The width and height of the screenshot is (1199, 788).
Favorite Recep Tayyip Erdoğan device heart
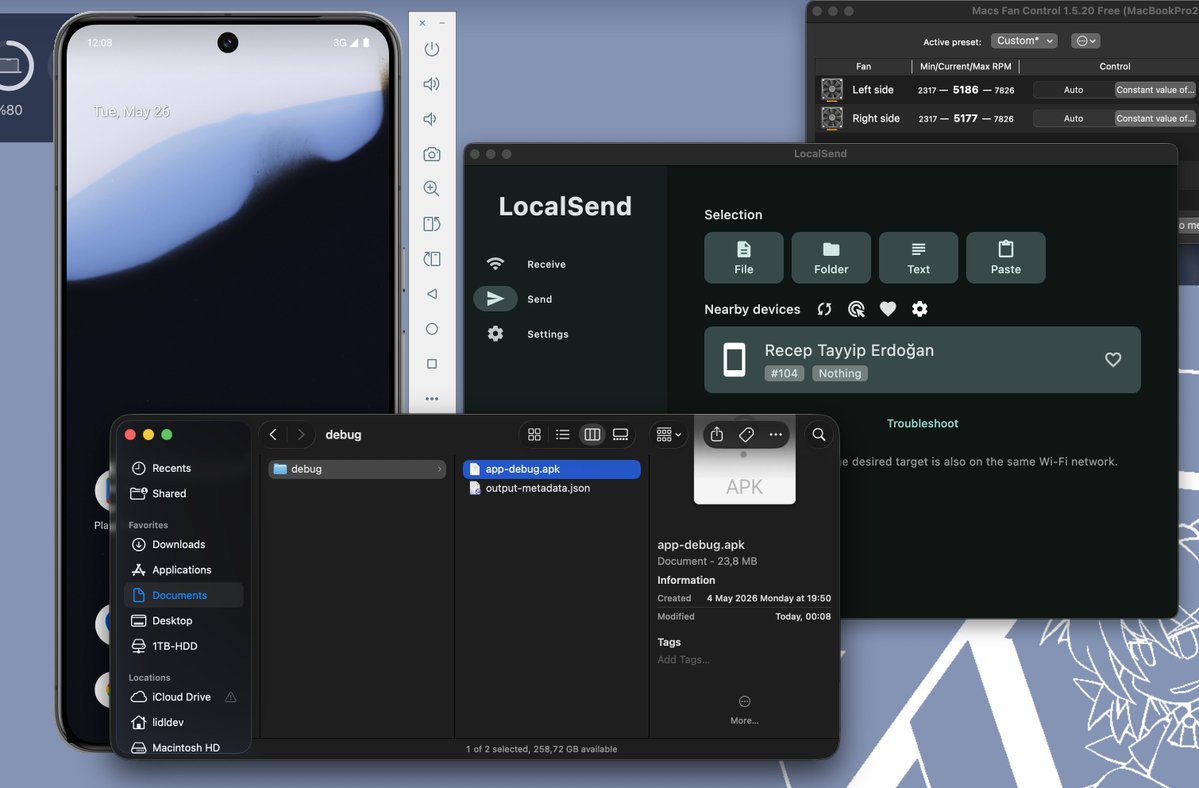pyautogui.click(x=1113, y=359)
